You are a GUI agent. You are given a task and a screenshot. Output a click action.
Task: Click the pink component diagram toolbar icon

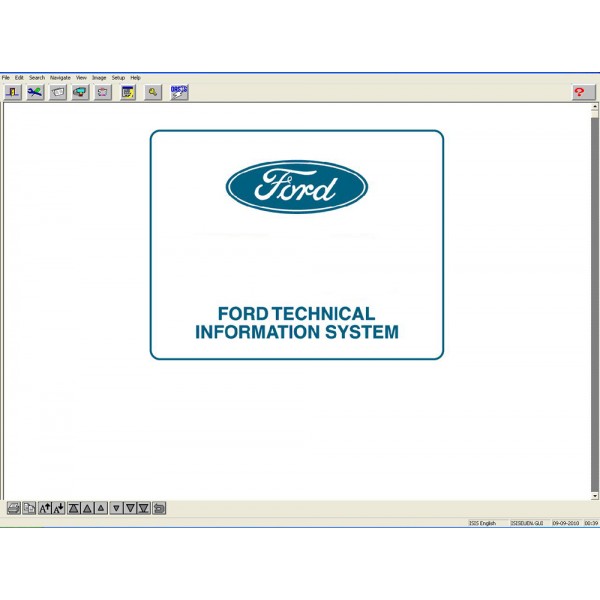103,92
